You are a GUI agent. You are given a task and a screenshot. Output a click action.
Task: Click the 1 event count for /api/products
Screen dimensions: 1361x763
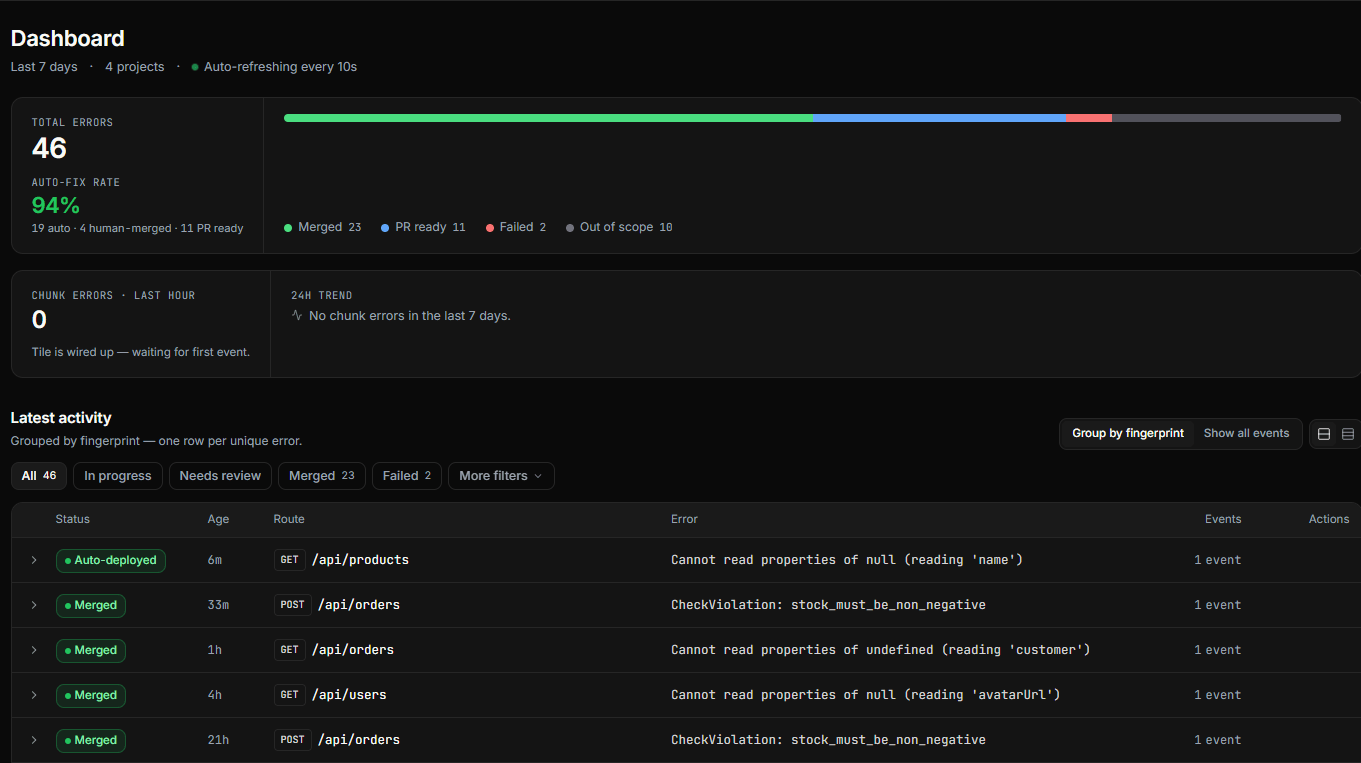(1217, 560)
